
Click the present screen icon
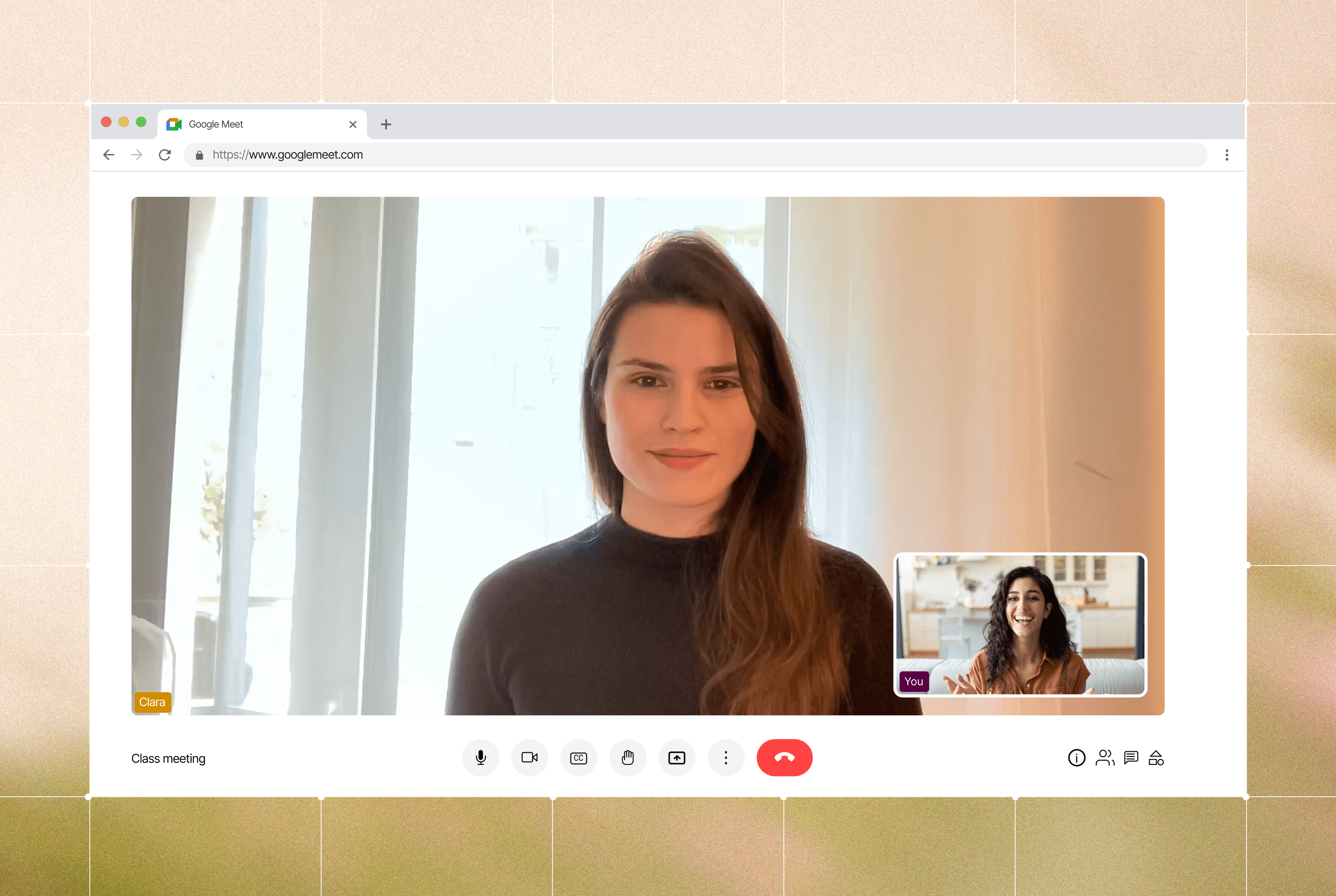tap(677, 758)
